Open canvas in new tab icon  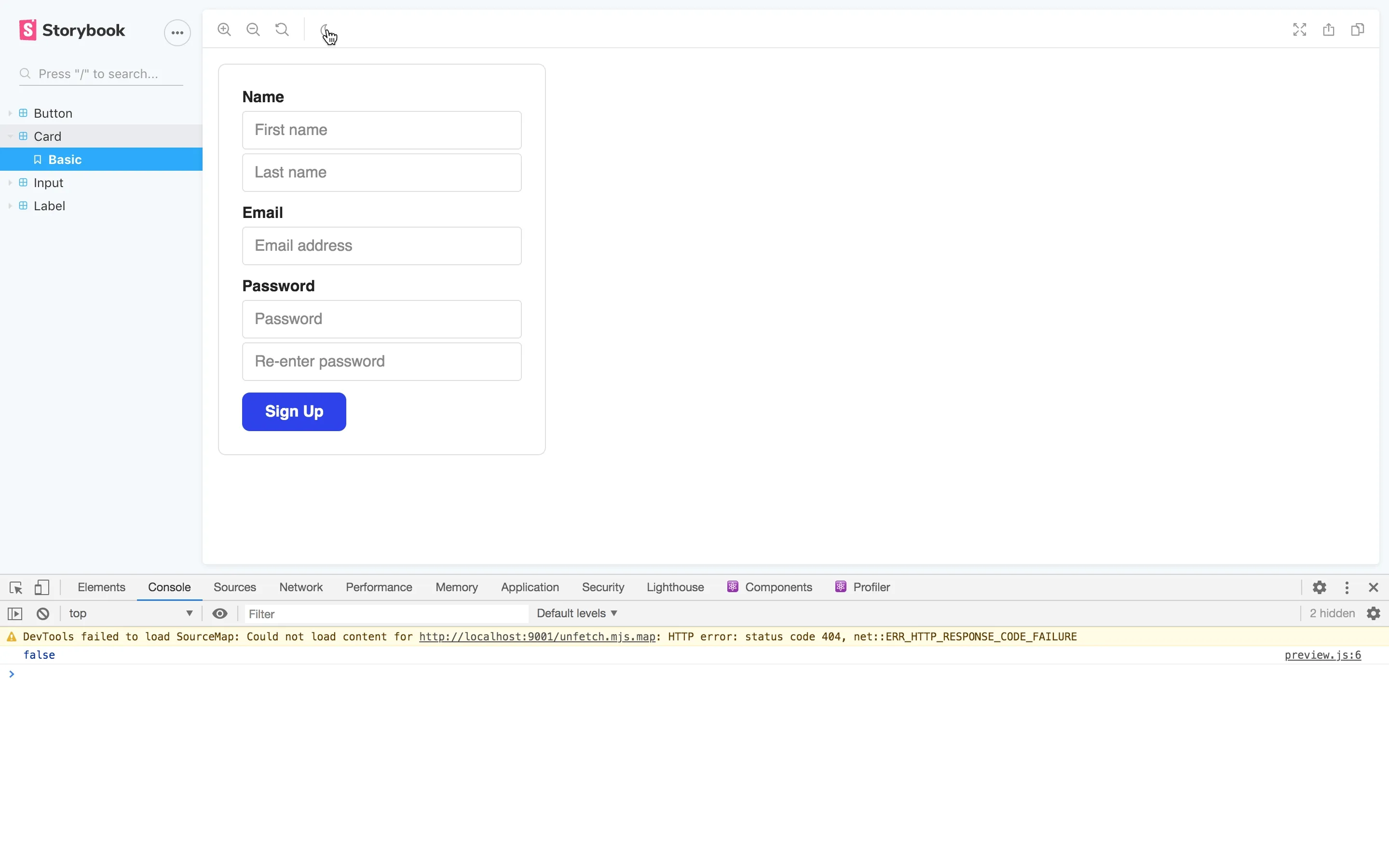[x=1329, y=29]
